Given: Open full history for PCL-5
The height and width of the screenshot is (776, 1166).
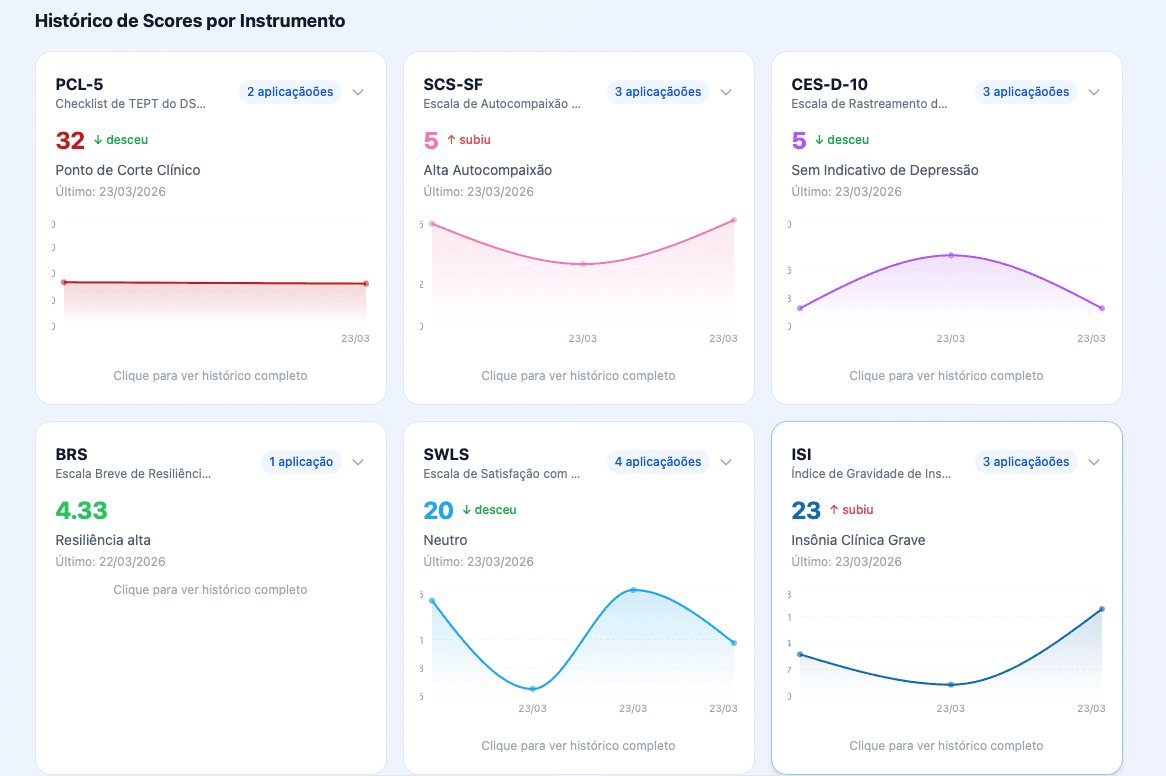Looking at the screenshot, I should (210, 375).
